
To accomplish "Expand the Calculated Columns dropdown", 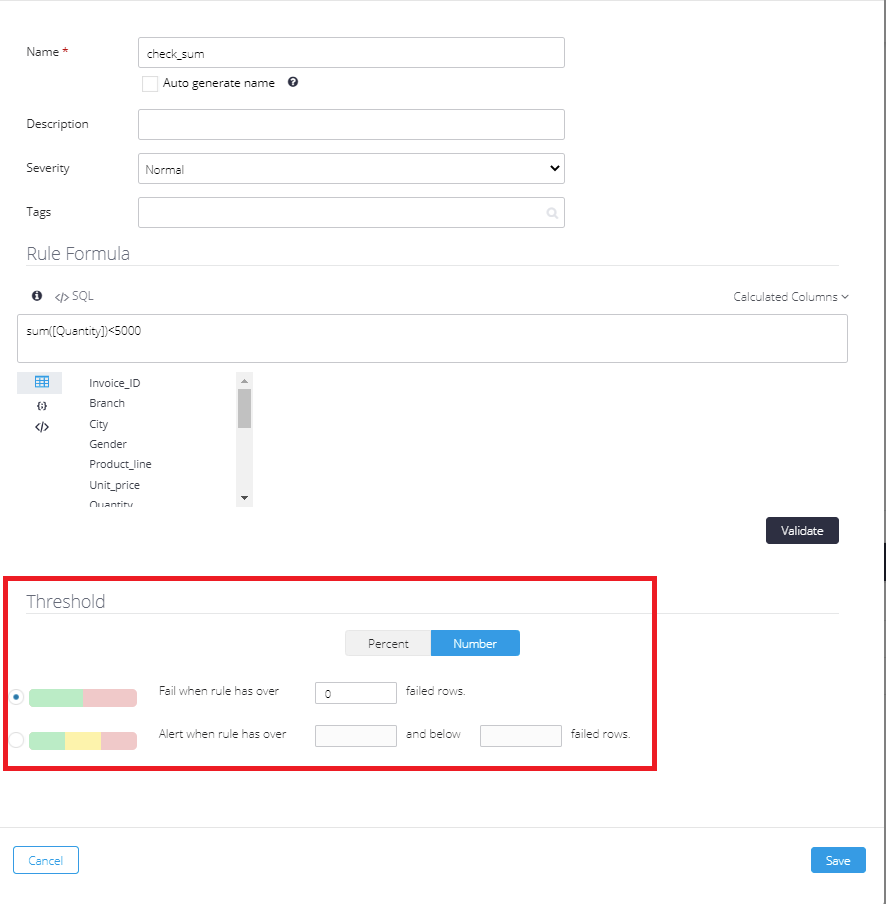I will tap(791, 296).
